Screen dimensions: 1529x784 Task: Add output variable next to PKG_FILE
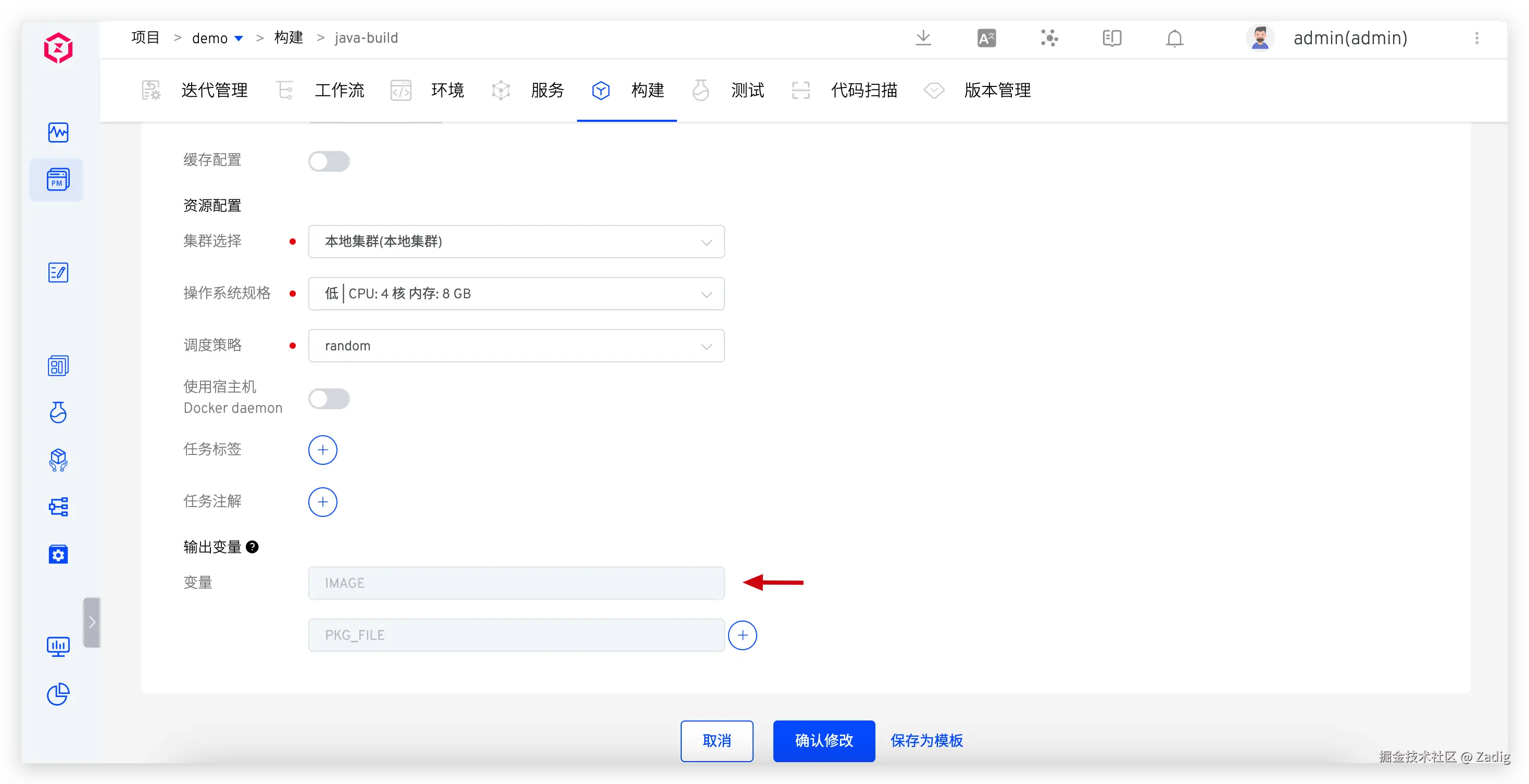point(743,636)
